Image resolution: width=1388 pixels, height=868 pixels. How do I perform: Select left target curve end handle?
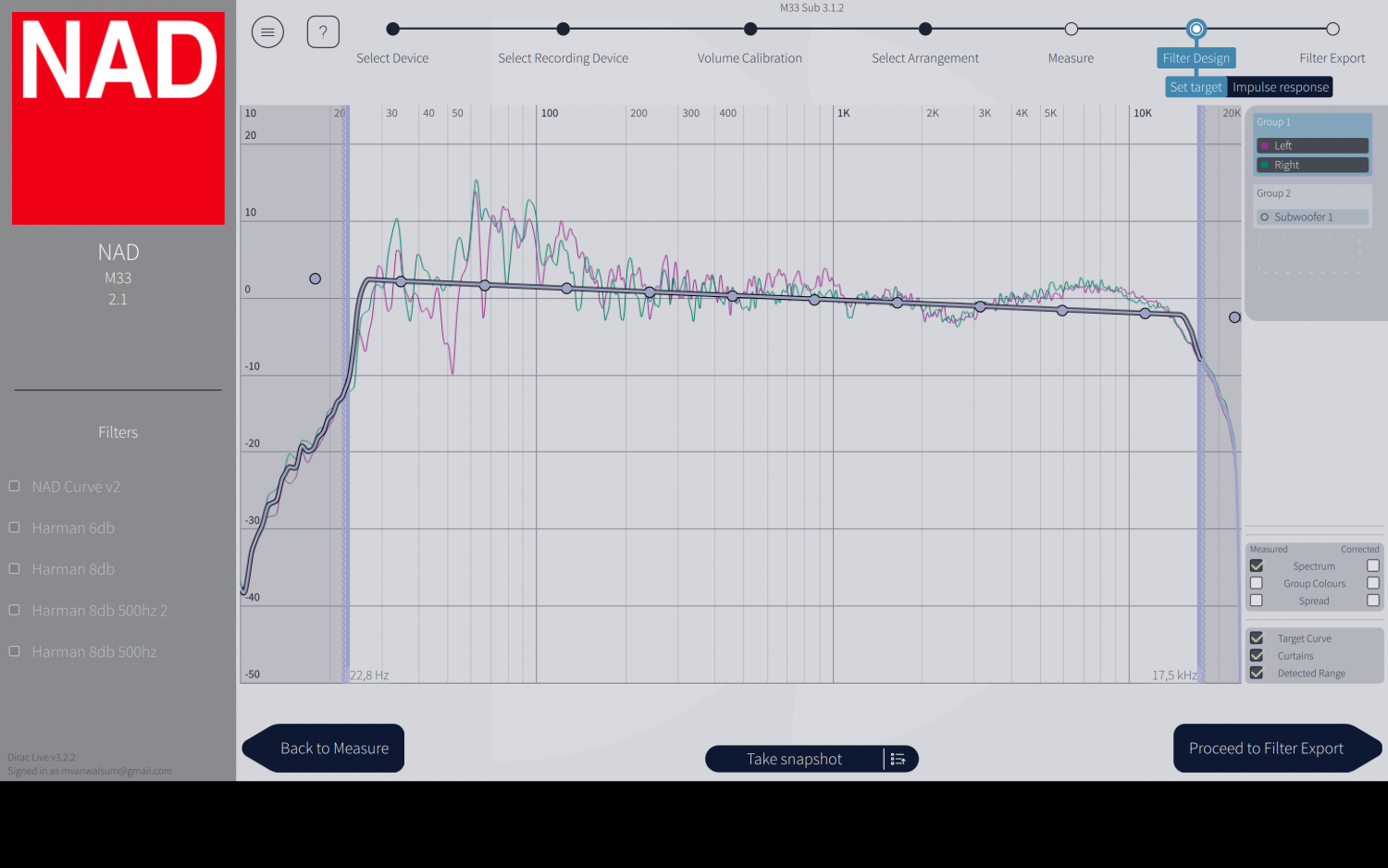click(x=316, y=279)
